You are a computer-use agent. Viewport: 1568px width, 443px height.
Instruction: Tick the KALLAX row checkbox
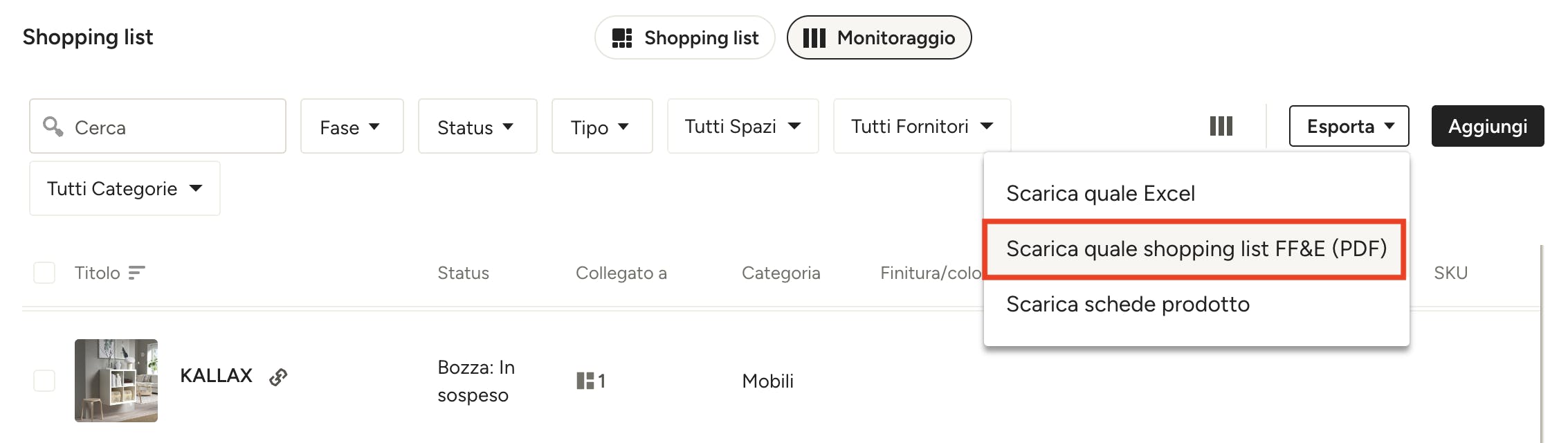pos(44,381)
